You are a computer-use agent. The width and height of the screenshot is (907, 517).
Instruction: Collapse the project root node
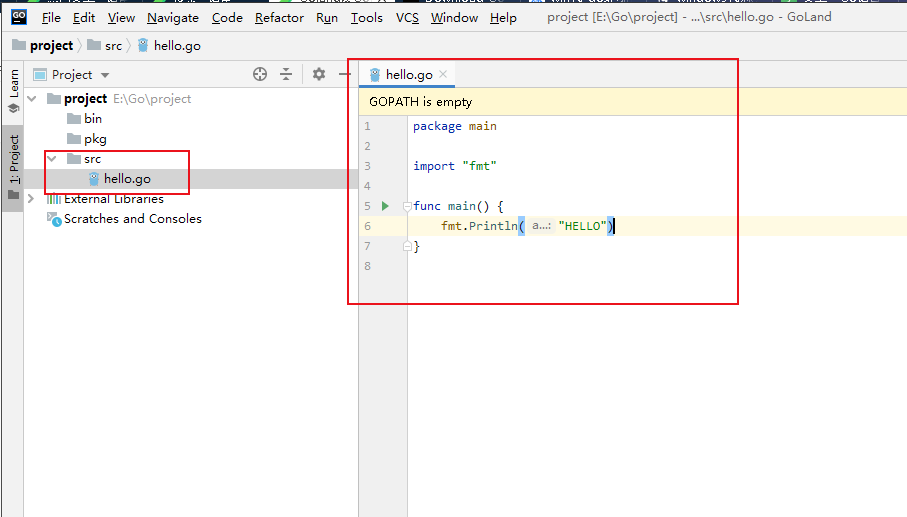32,99
